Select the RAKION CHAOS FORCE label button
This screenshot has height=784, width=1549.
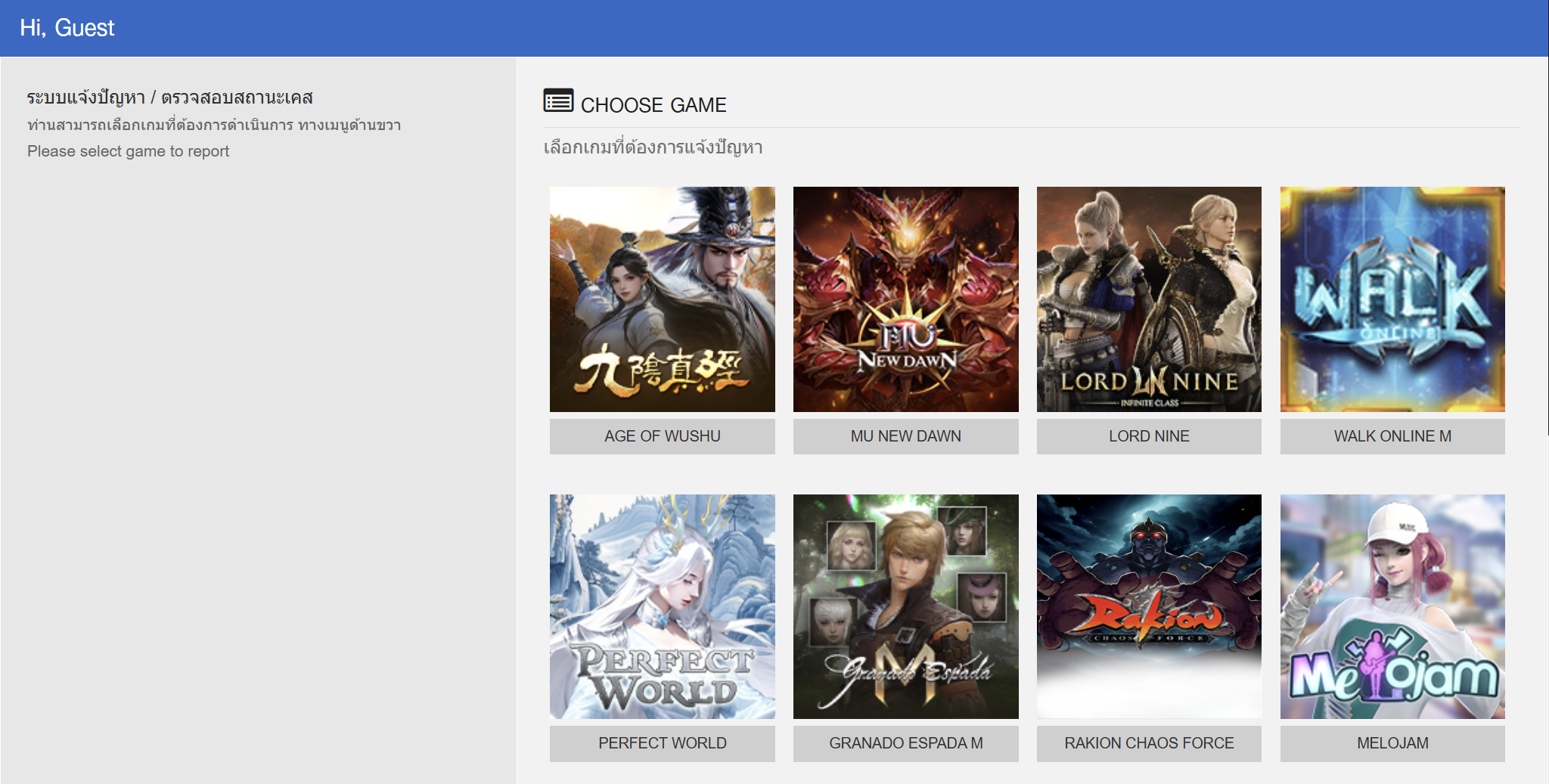point(1149,743)
